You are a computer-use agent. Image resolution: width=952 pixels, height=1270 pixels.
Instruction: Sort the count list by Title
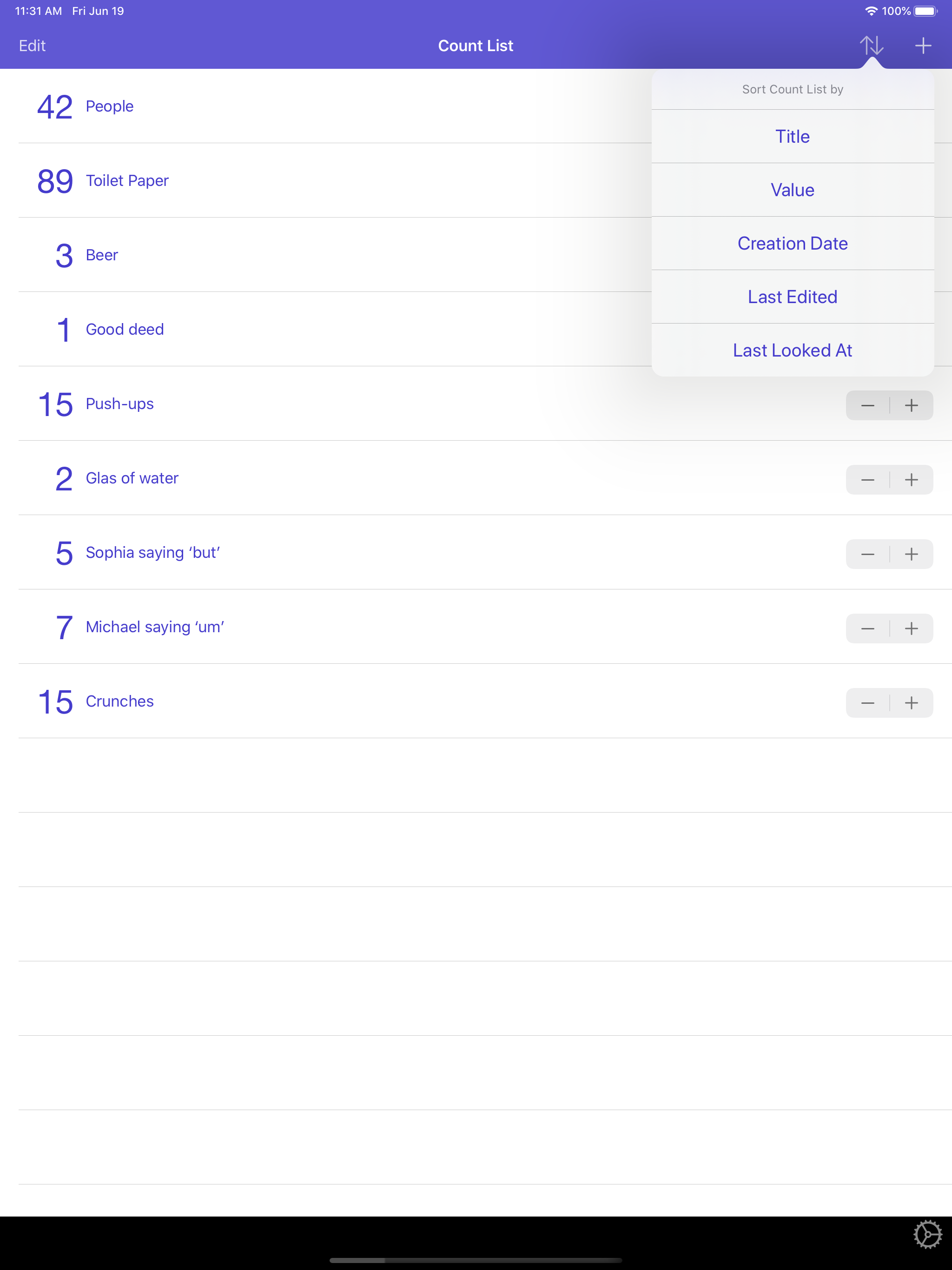[793, 136]
